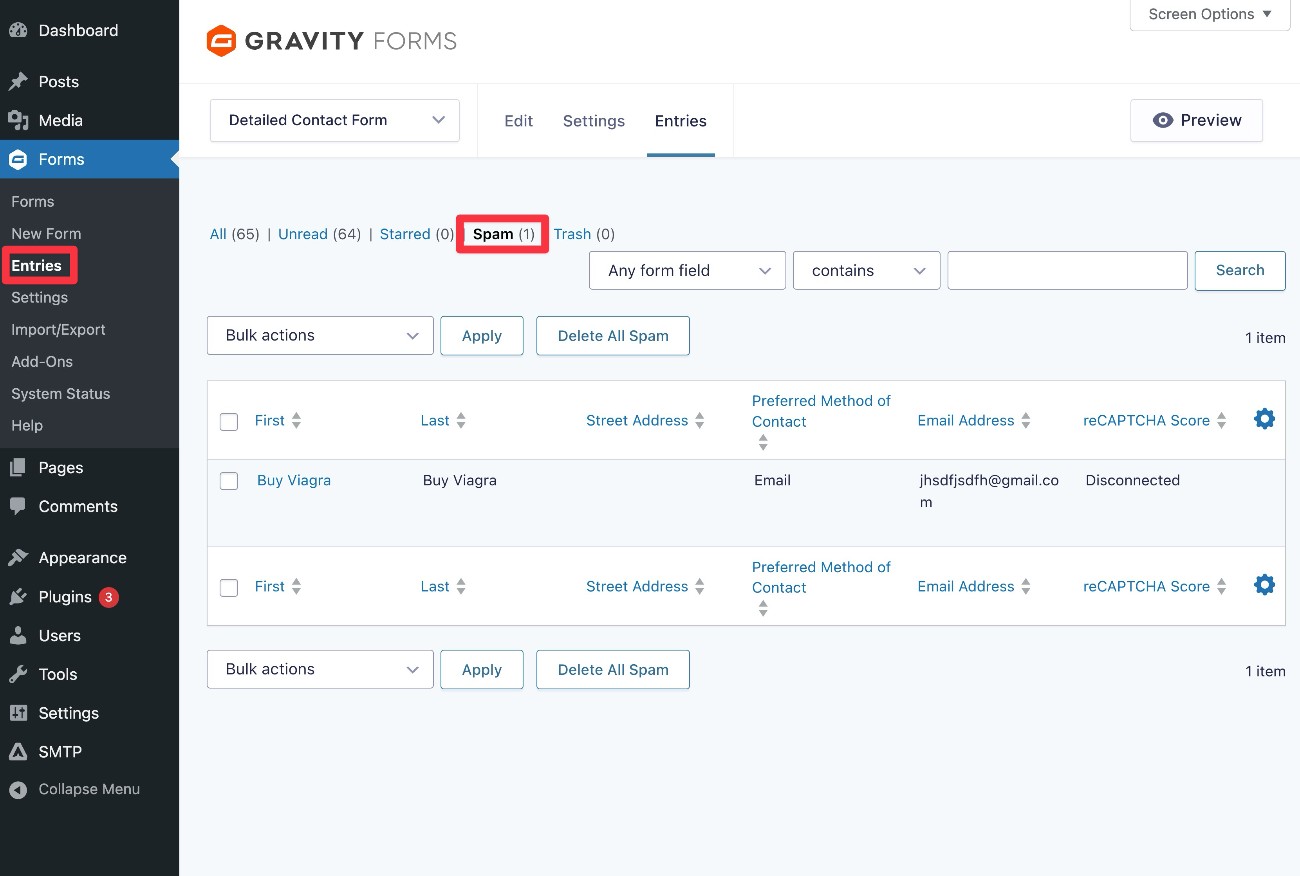Click the bottom table column settings gear
1300x876 pixels.
pos(1264,585)
